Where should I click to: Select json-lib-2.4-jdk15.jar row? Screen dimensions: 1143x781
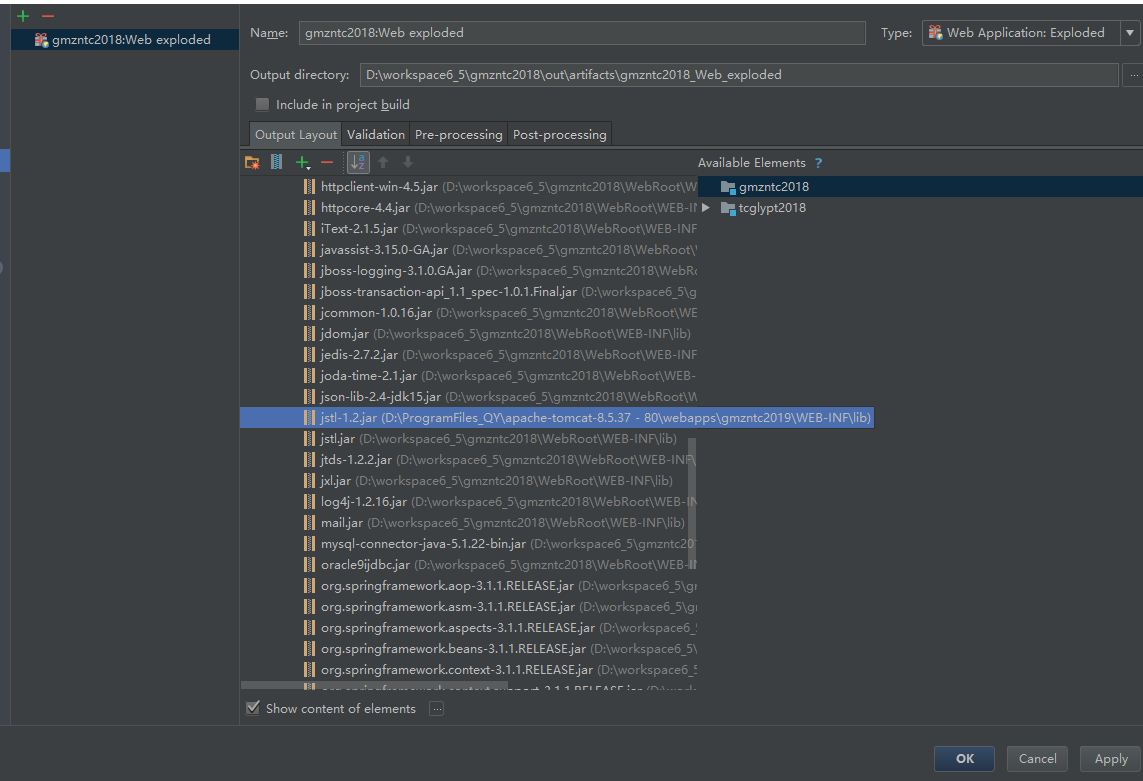(x=469, y=397)
